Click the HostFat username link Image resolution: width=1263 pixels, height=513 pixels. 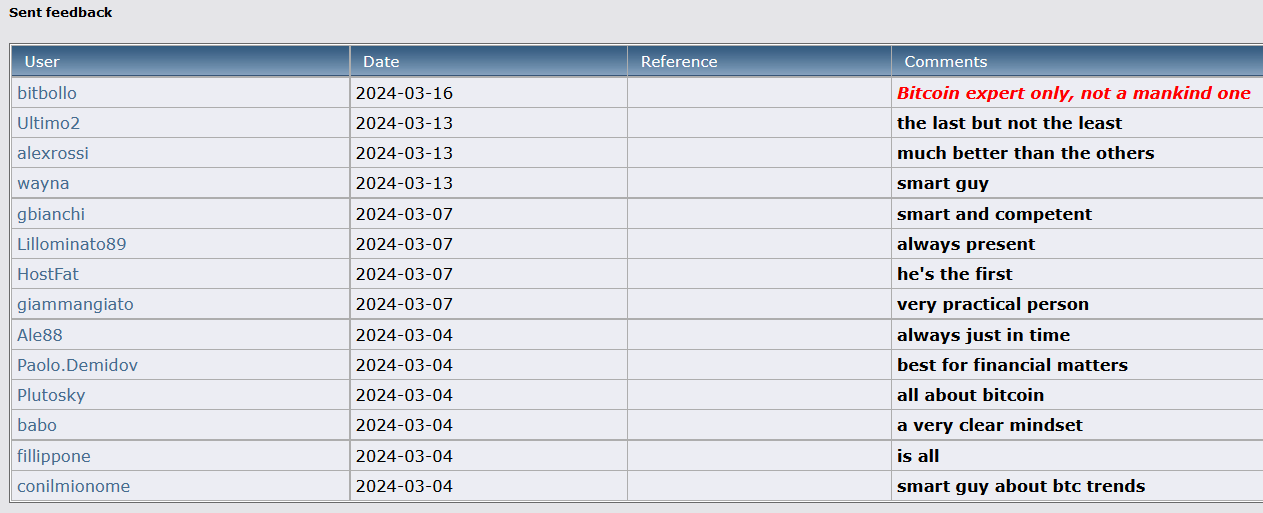(x=48, y=274)
